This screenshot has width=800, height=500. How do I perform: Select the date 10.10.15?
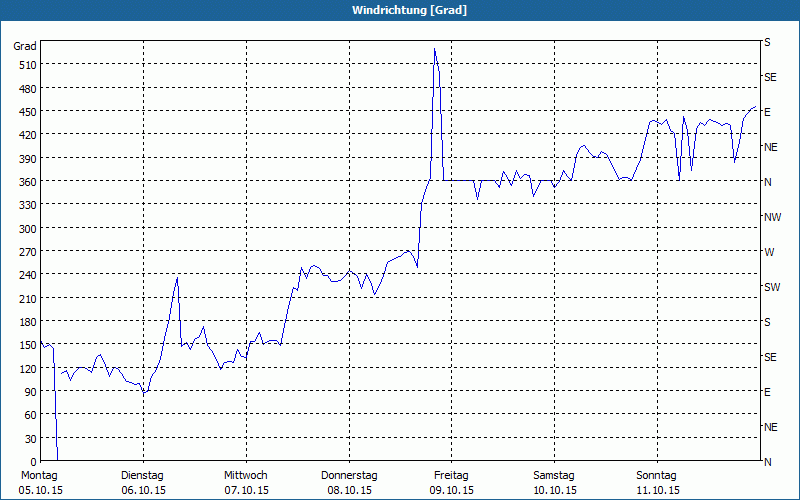[x=555, y=490]
